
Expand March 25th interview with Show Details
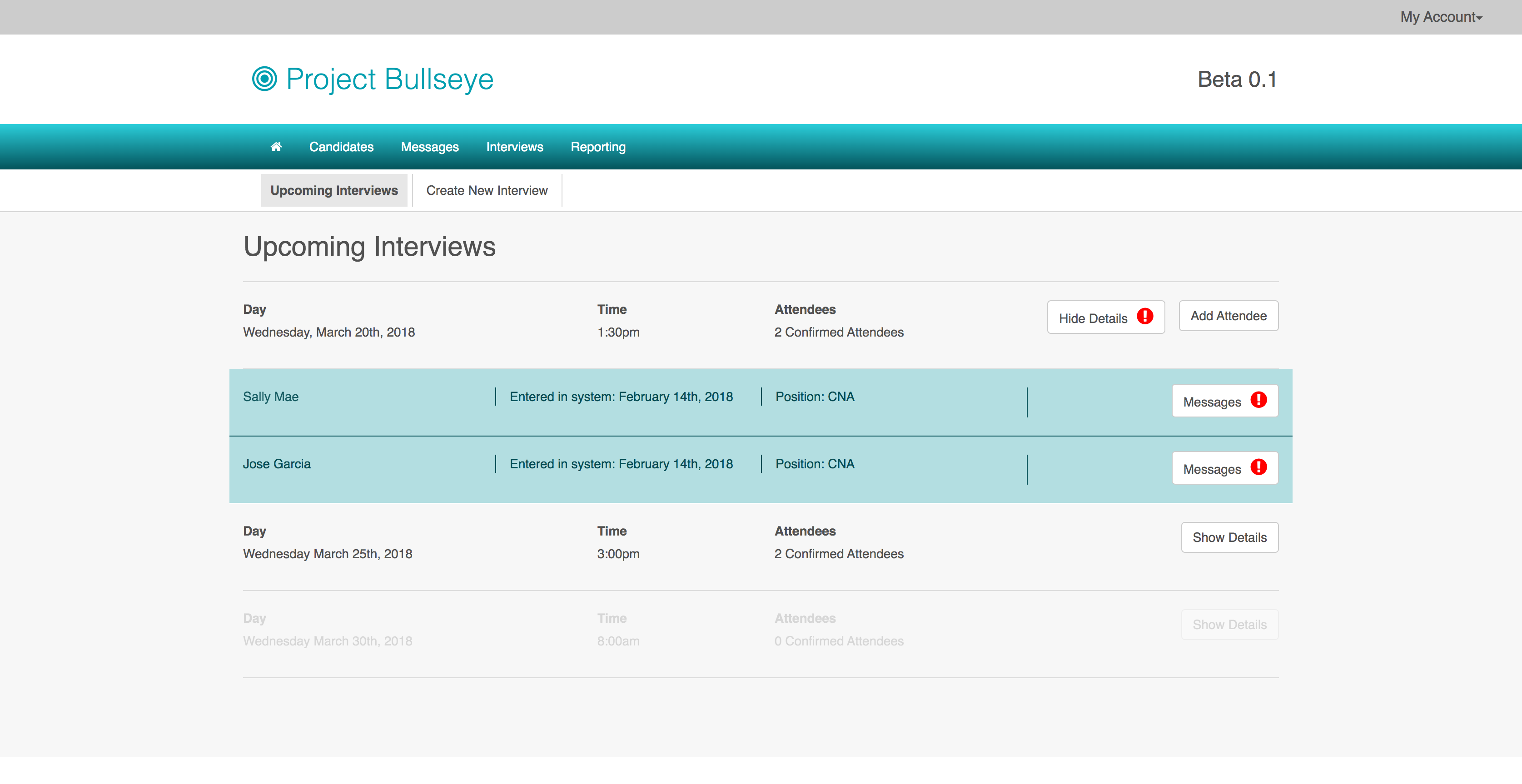click(x=1229, y=537)
